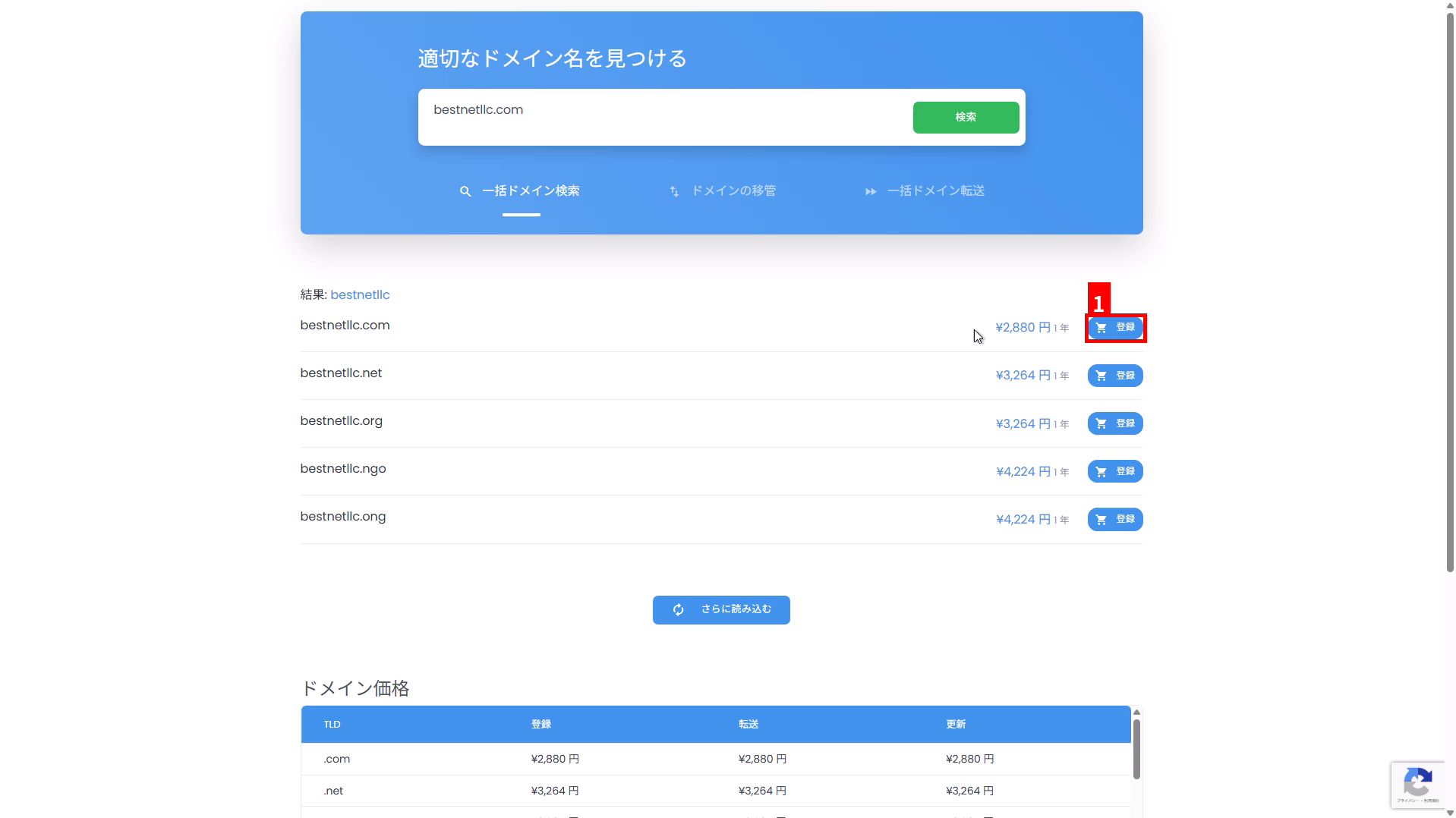The image size is (1456, 818).
Task: Switch to ドメインの移管 tab
Action: click(x=733, y=190)
